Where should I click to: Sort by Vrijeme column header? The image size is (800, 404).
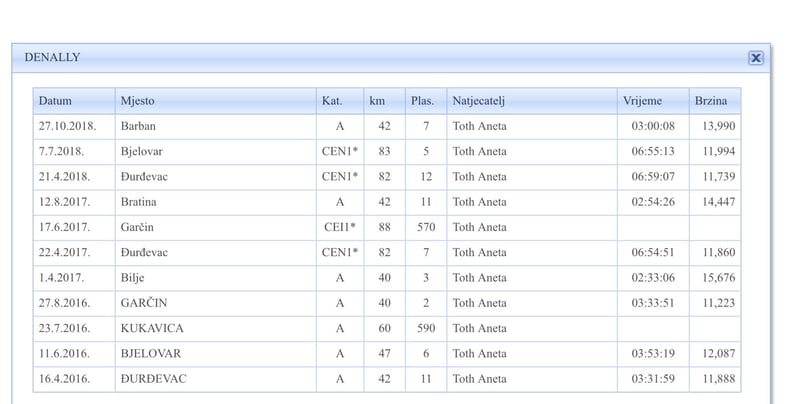641,101
